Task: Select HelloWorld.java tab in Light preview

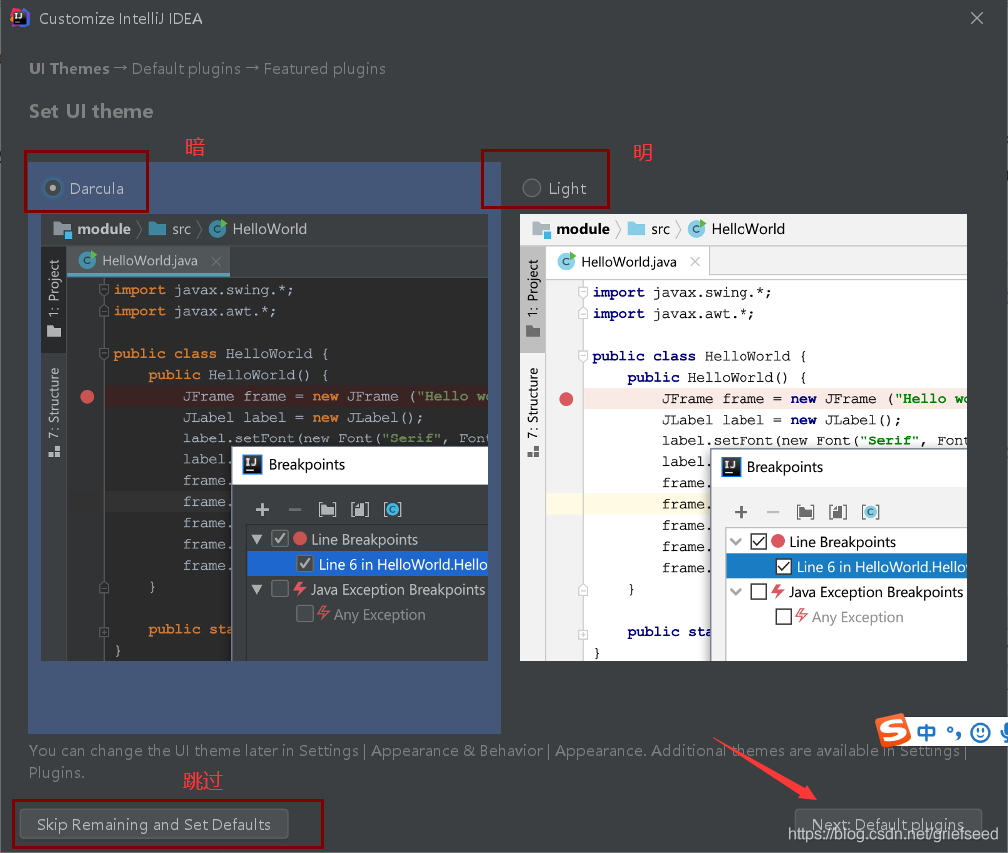Action: click(x=627, y=262)
